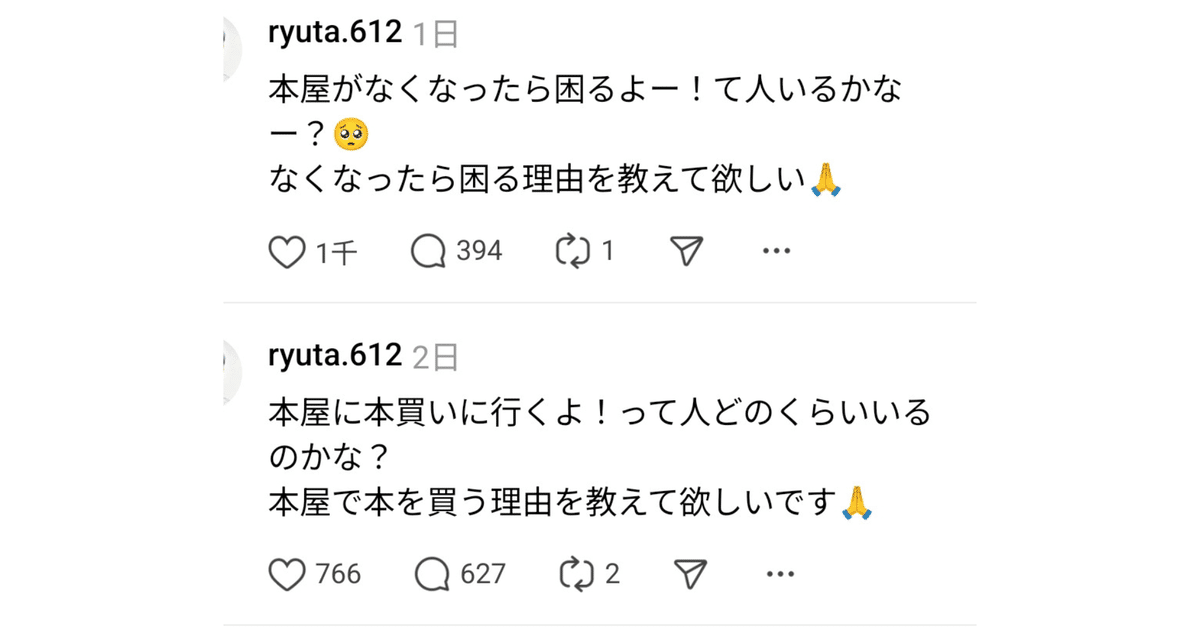
Task: Open the more options menu on the second post
Action: (x=779, y=573)
